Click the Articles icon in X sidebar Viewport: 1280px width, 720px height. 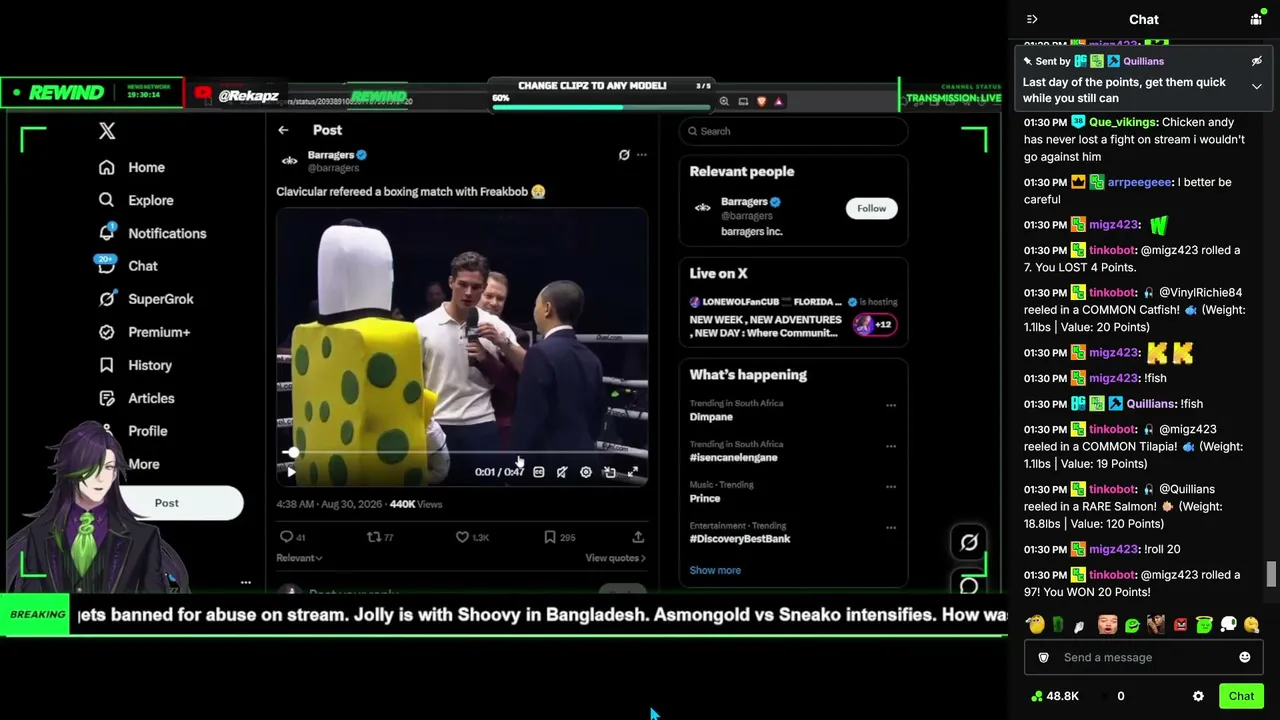pos(107,398)
